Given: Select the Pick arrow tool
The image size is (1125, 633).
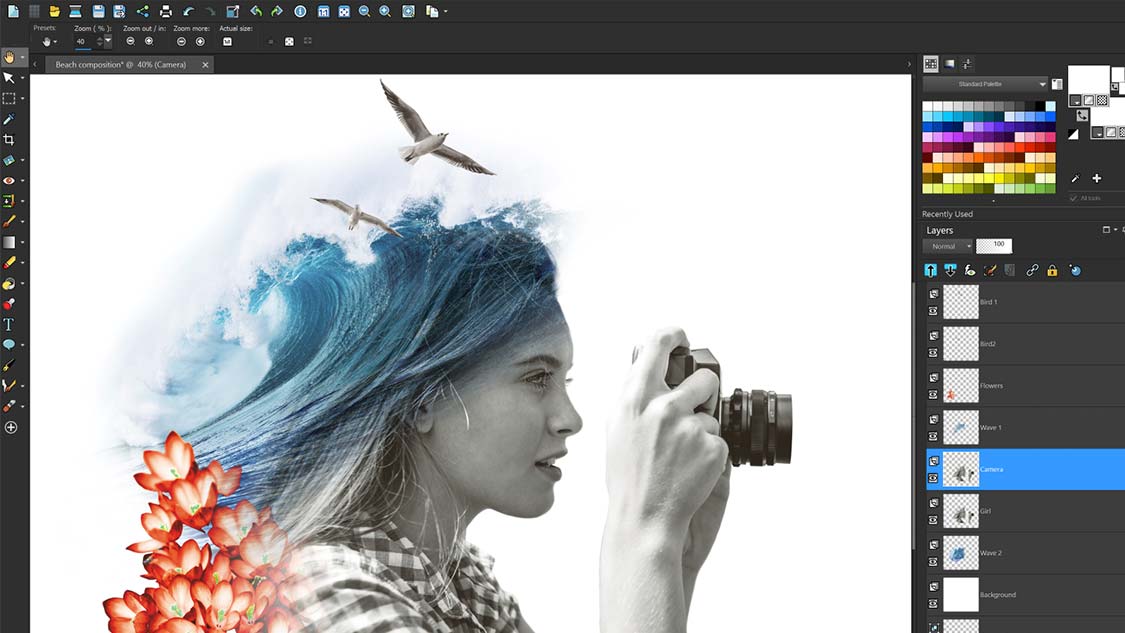Looking at the screenshot, I should click(11, 77).
